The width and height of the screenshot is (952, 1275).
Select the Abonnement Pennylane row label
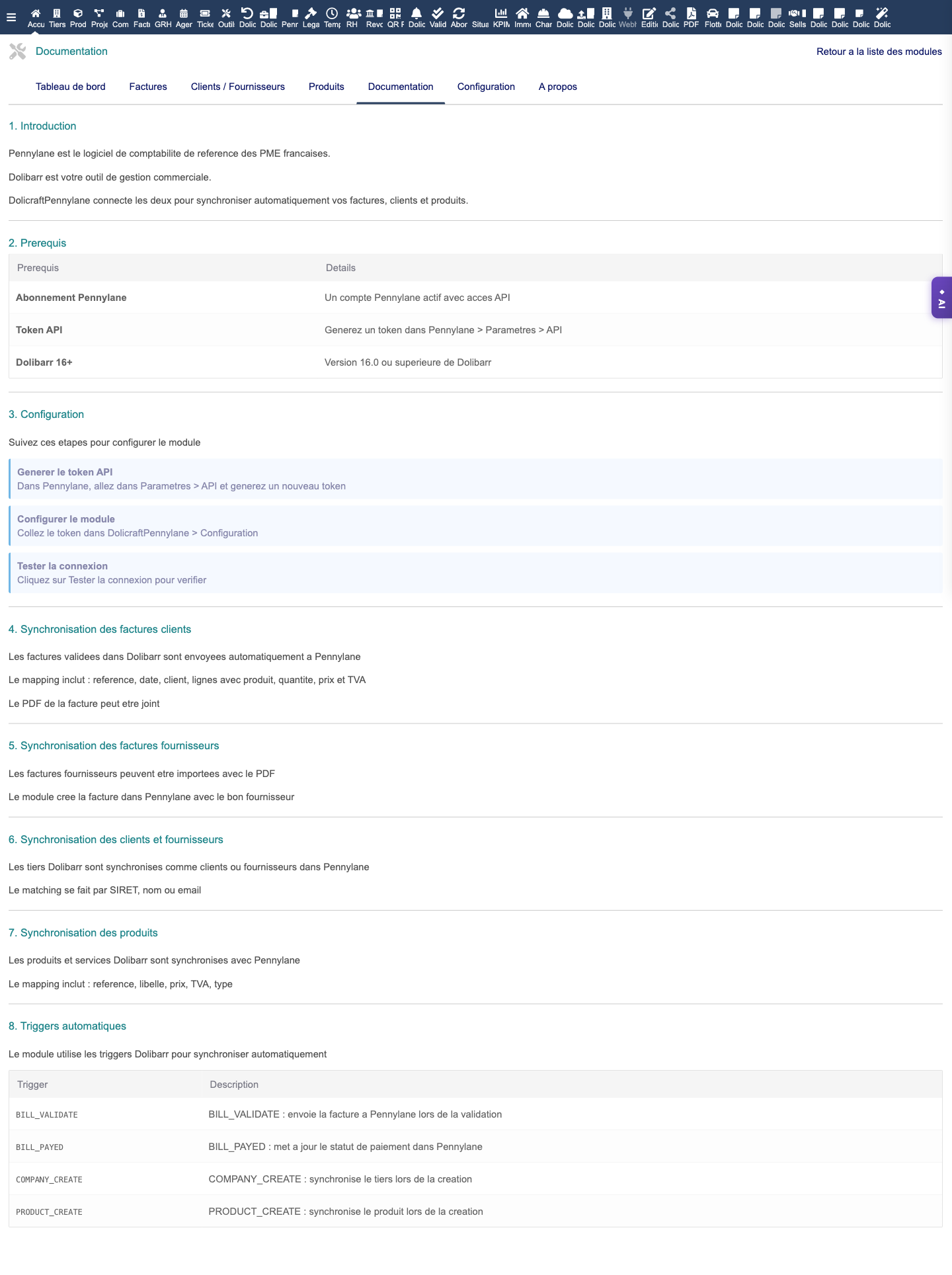[x=71, y=298]
